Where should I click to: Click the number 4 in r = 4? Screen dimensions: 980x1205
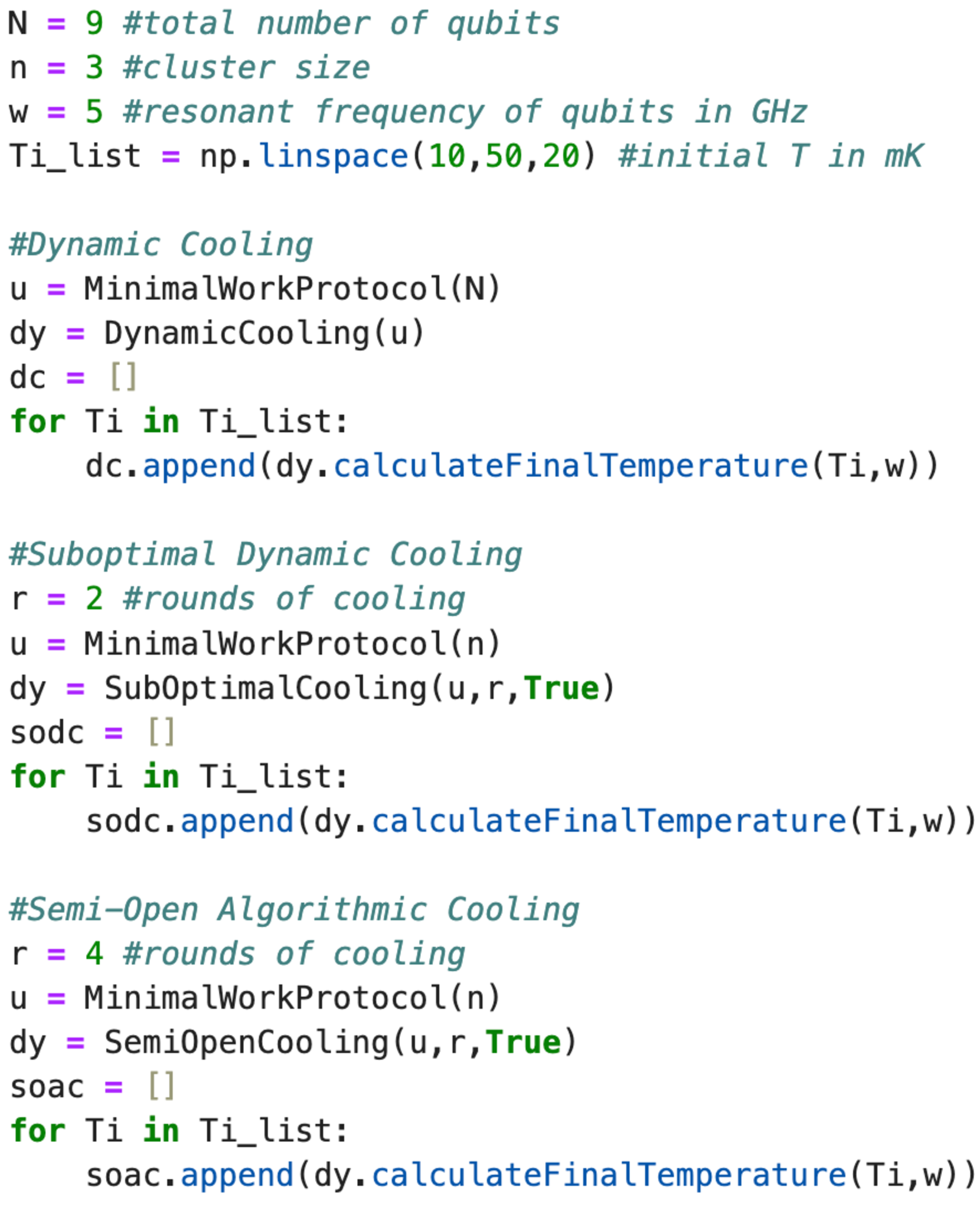[x=94, y=954]
